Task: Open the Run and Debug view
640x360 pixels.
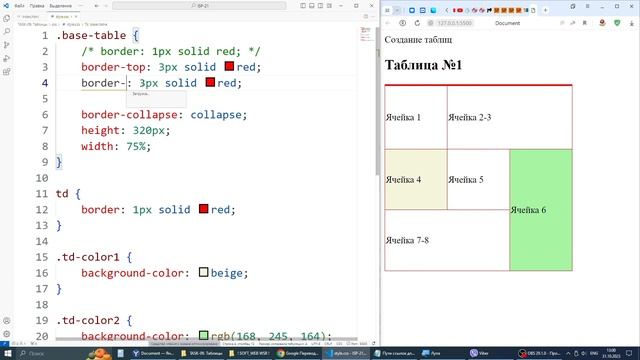Action: 7,58
